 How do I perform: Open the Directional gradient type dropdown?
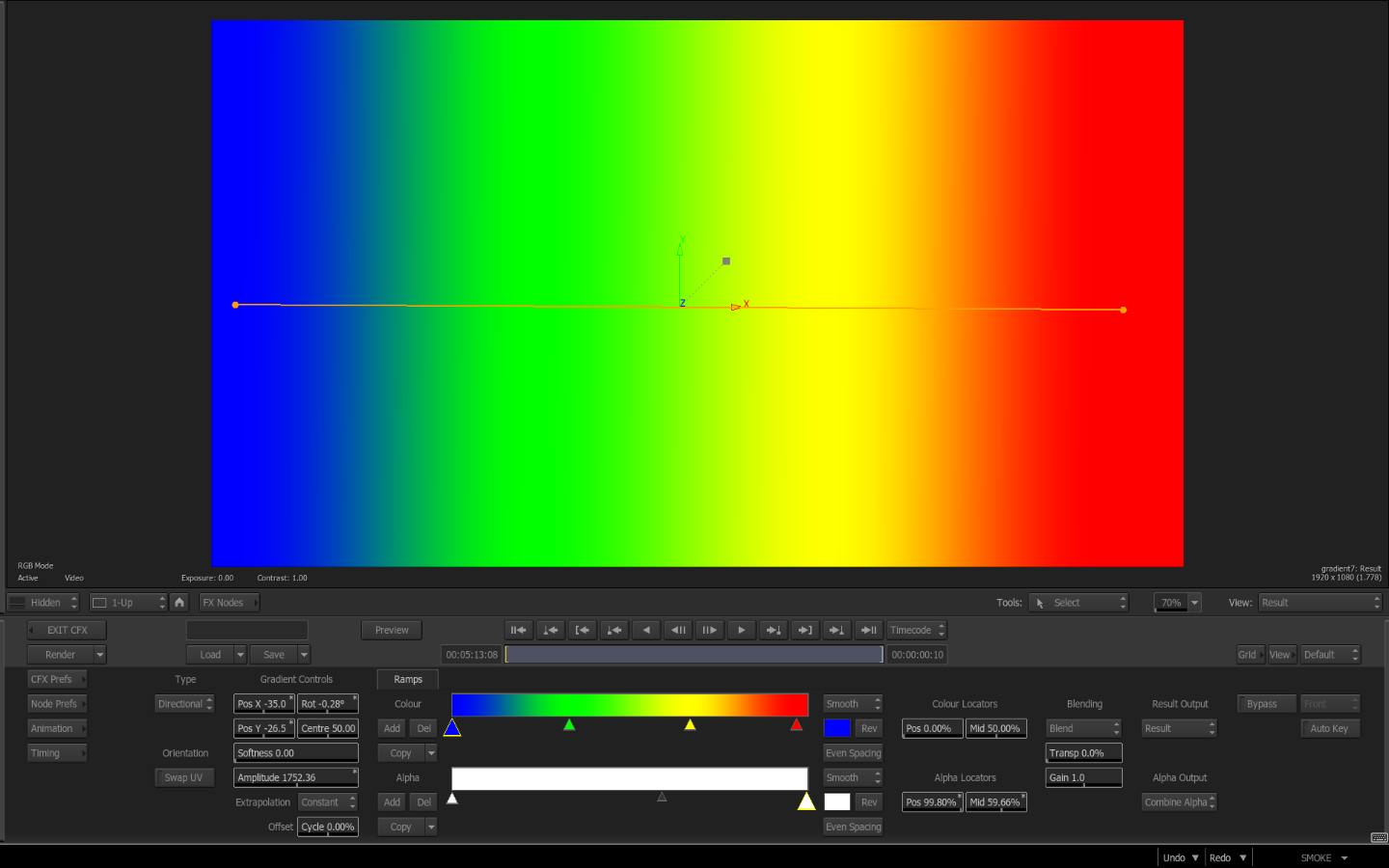pyautogui.click(x=184, y=704)
